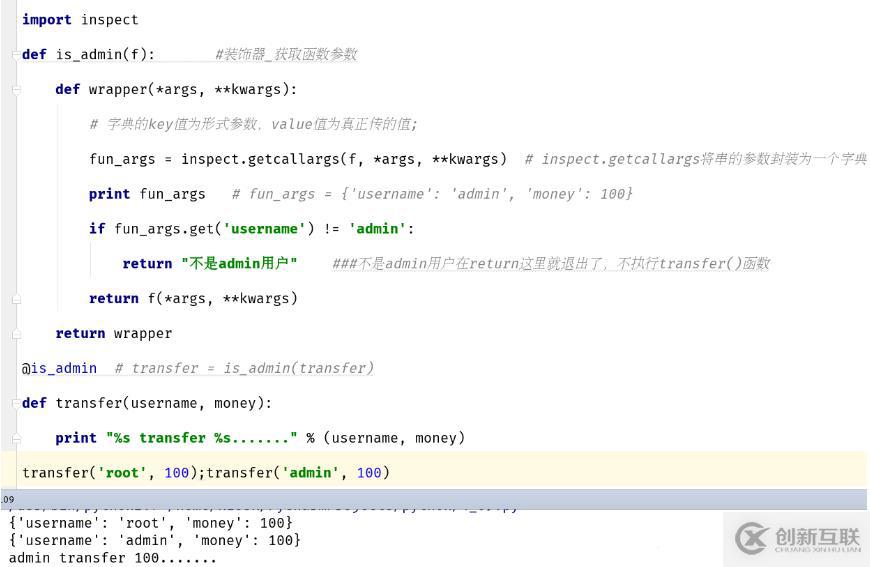Collapse the is_admin function fold marker

(16, 54)
